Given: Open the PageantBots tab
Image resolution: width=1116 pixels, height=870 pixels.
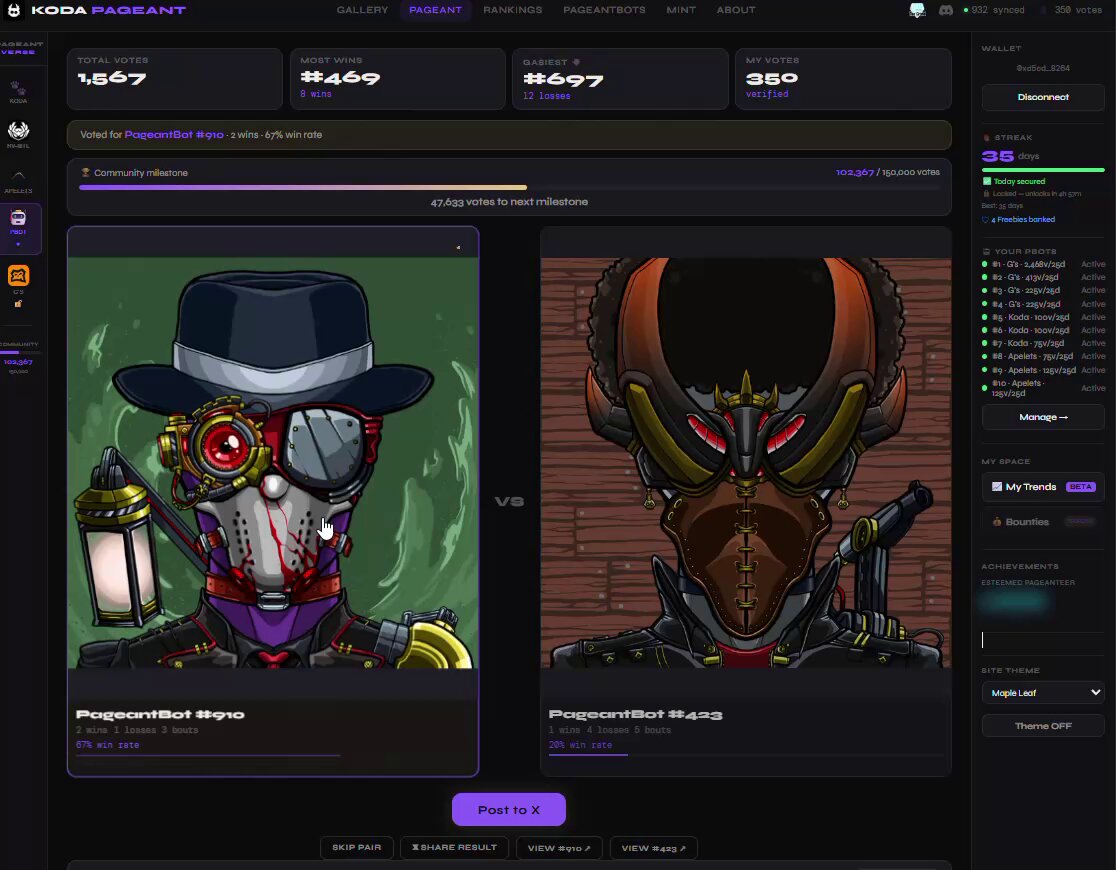Looking at the screenshot, I should pyautogui.click(x=604, y=10).
